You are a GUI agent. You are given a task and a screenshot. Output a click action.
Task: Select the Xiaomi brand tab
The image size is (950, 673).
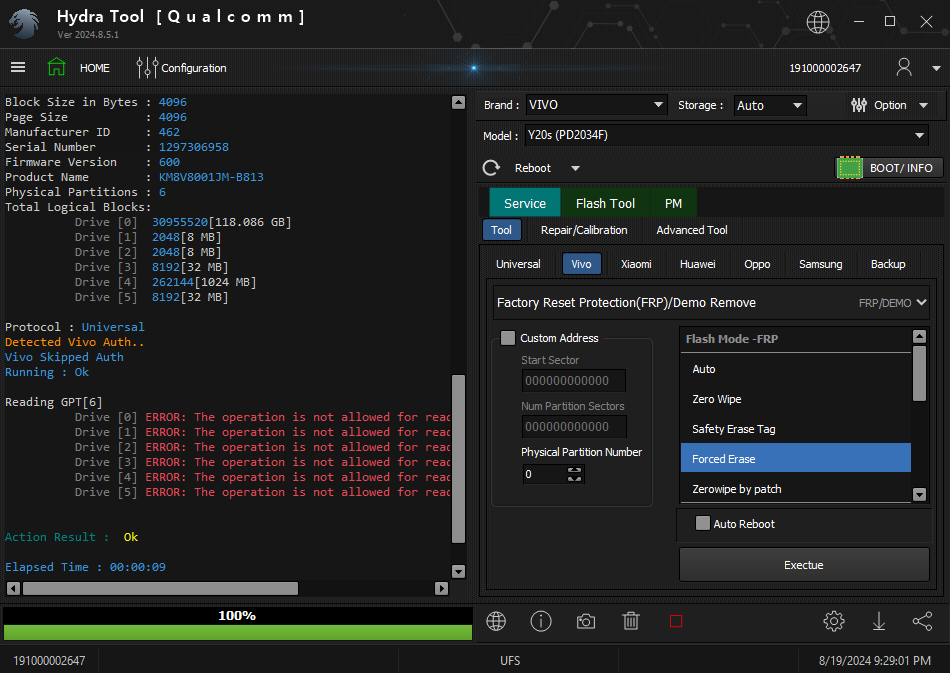636,264
